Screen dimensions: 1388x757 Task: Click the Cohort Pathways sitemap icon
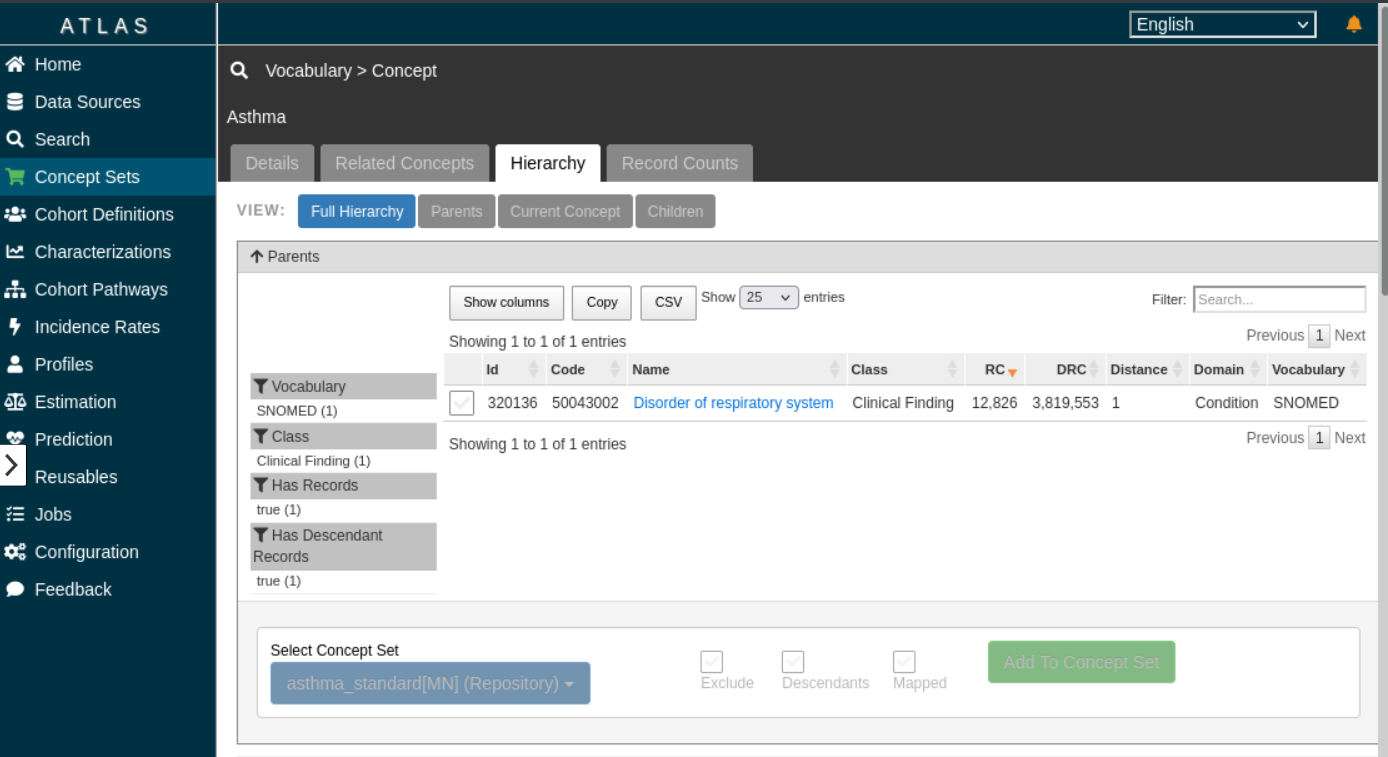tap(15, 290)
